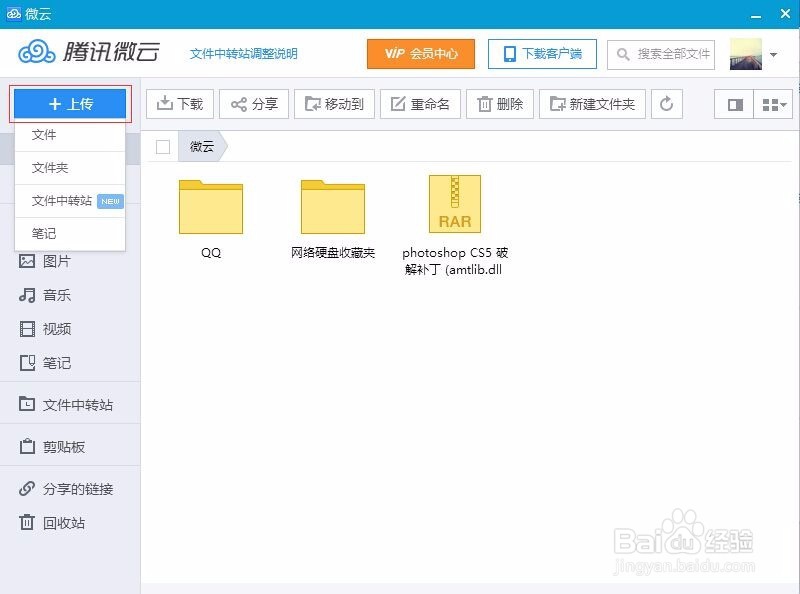This screenshot has height=594, width=800.
Task: Focus the 搜索全部文件 search field
Action: pyautogui.click(x=661, y=54)
